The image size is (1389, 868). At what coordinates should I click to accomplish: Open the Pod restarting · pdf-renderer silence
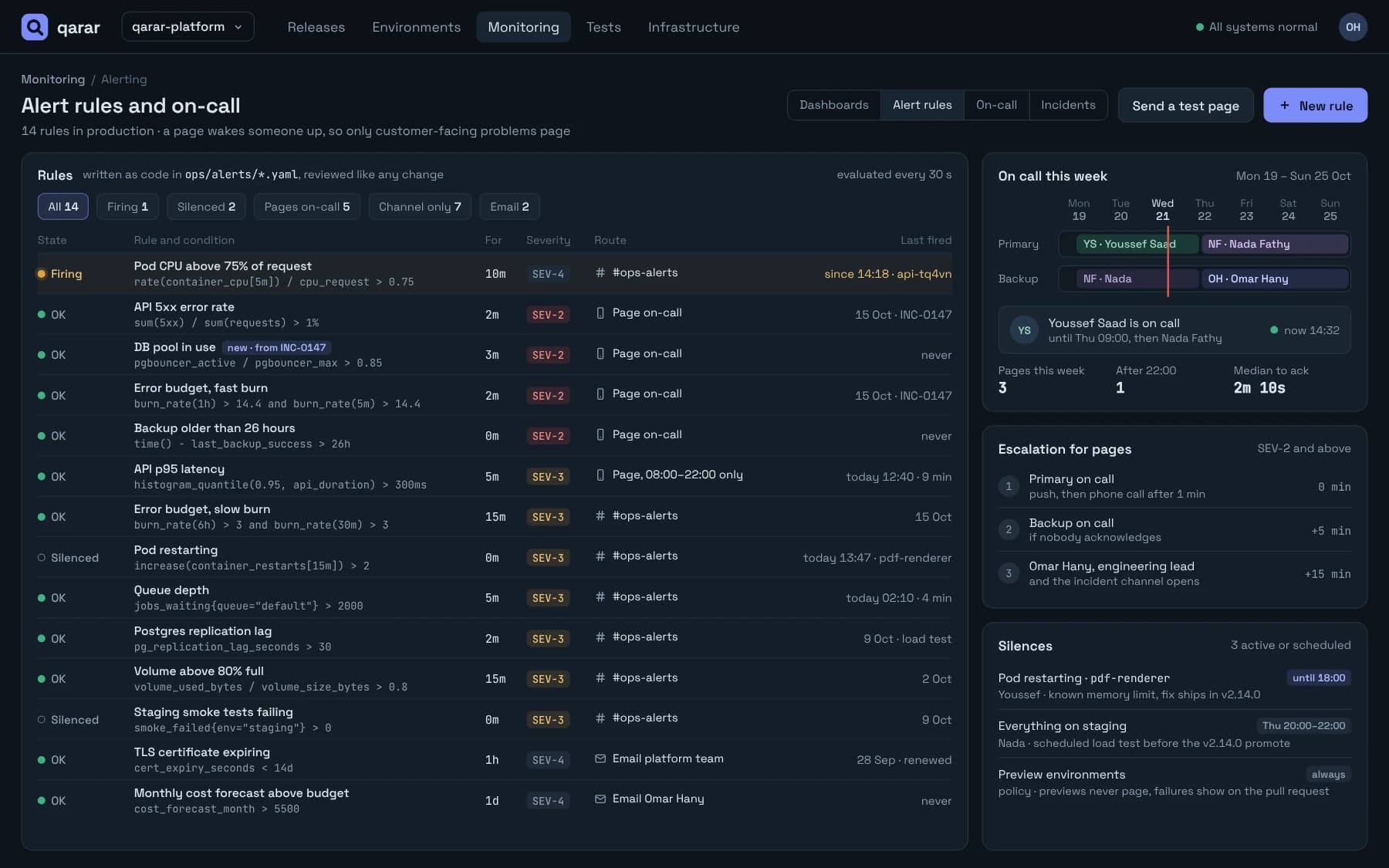point(1174,686)
